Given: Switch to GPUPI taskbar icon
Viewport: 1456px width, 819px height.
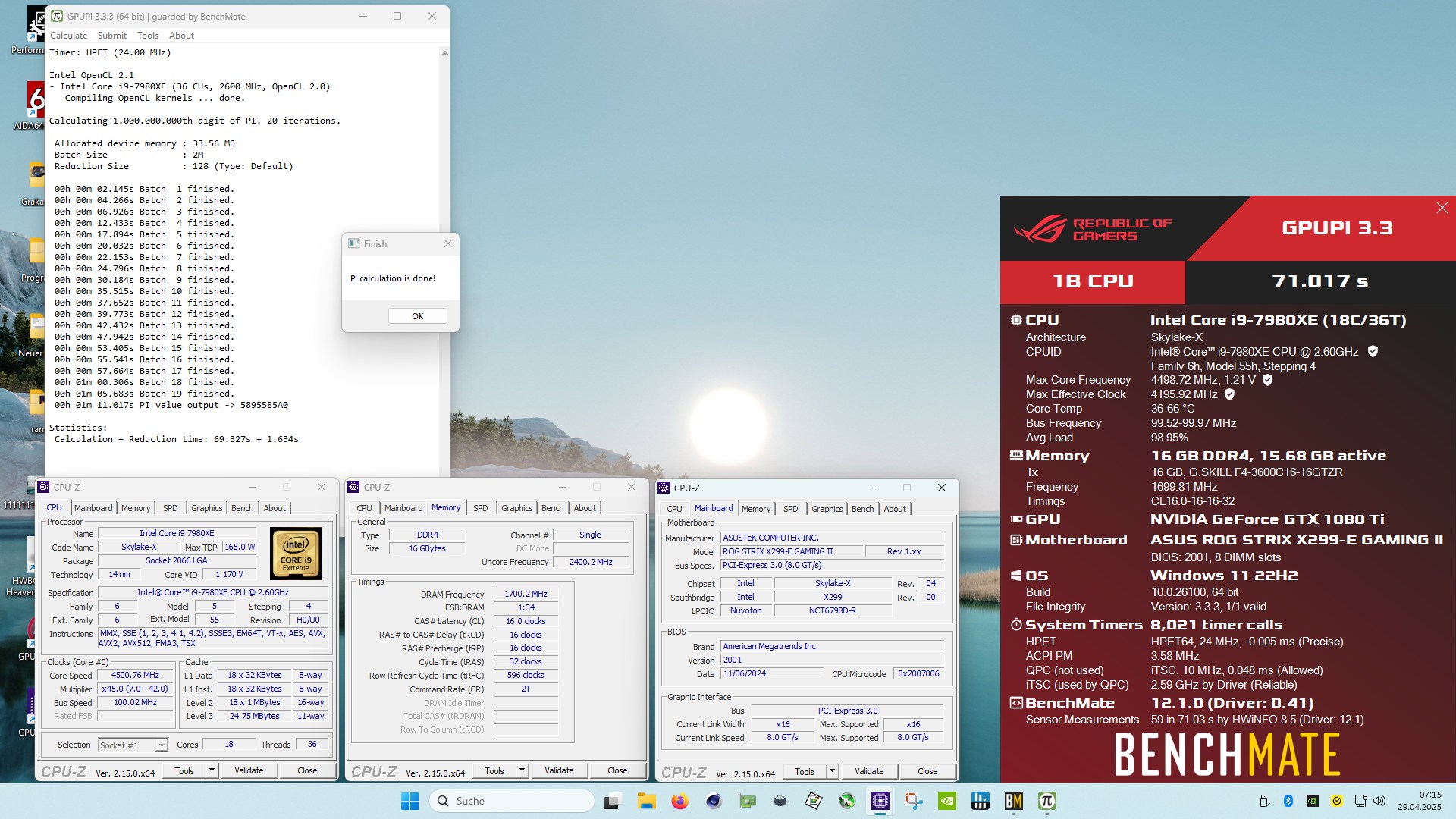Looking at the screenshot, I should [1046, 801].
